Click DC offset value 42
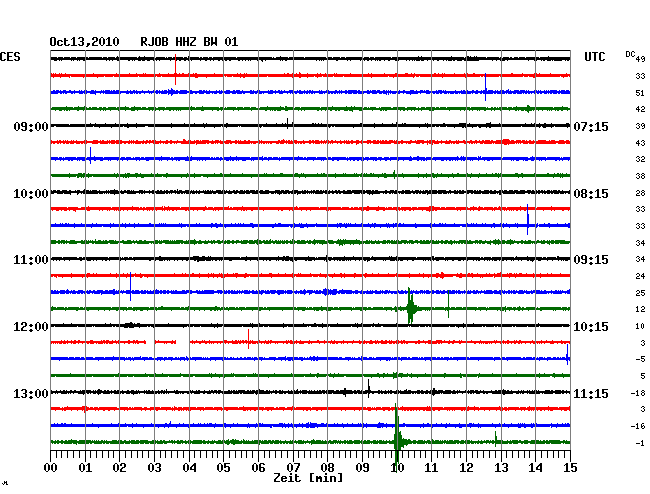The image size is (650, 494). click(640, 109)
